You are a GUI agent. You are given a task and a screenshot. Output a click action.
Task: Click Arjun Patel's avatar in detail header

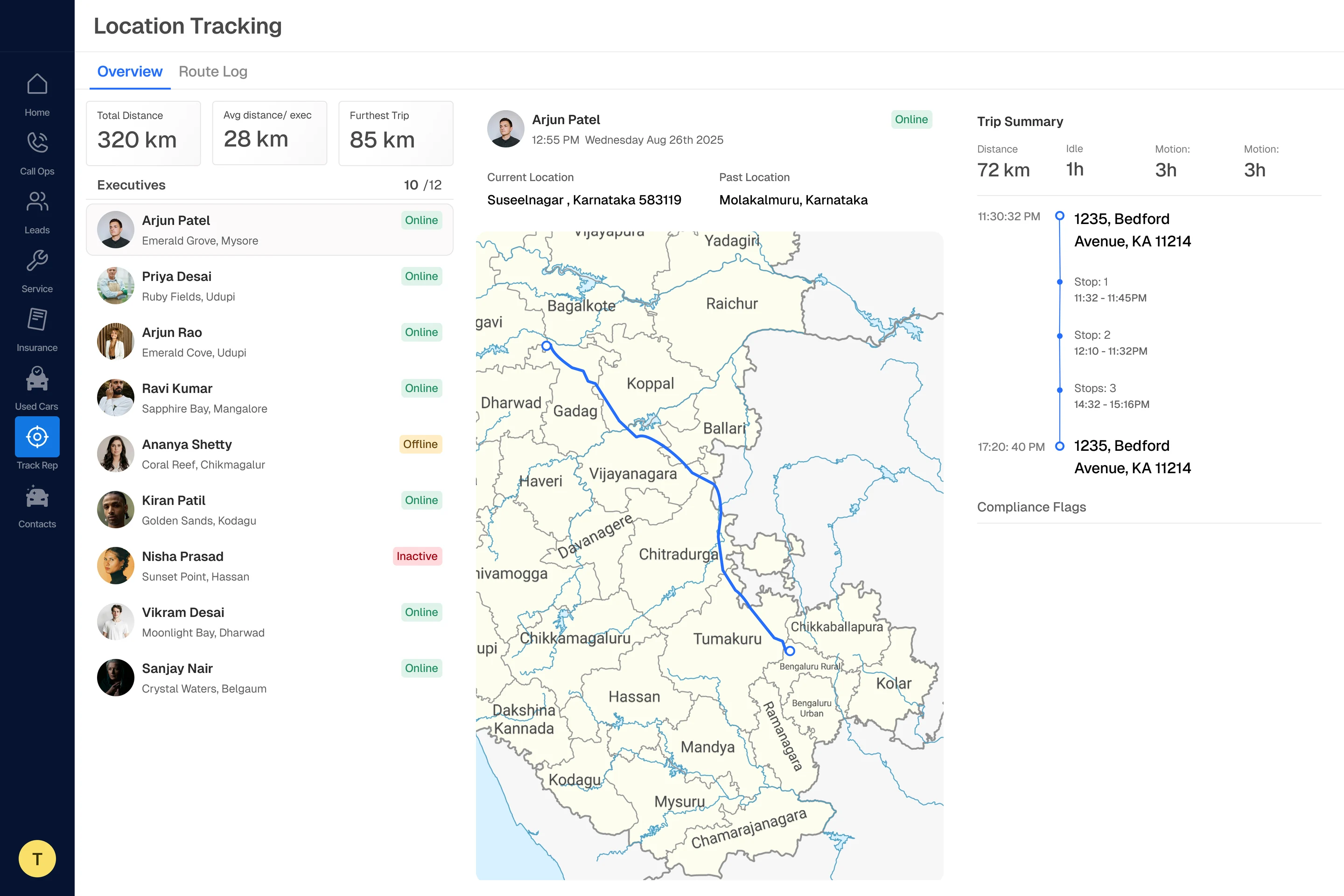point(506,129)
